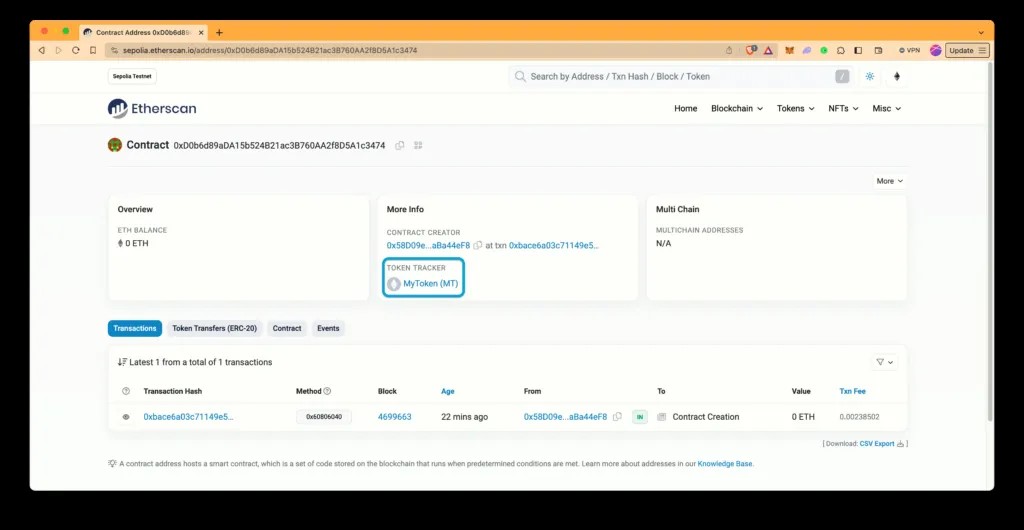The width and height of the screenshot is (1024, 530).
Task: Go back with the browser back arrow
Action: coord(42,50)
